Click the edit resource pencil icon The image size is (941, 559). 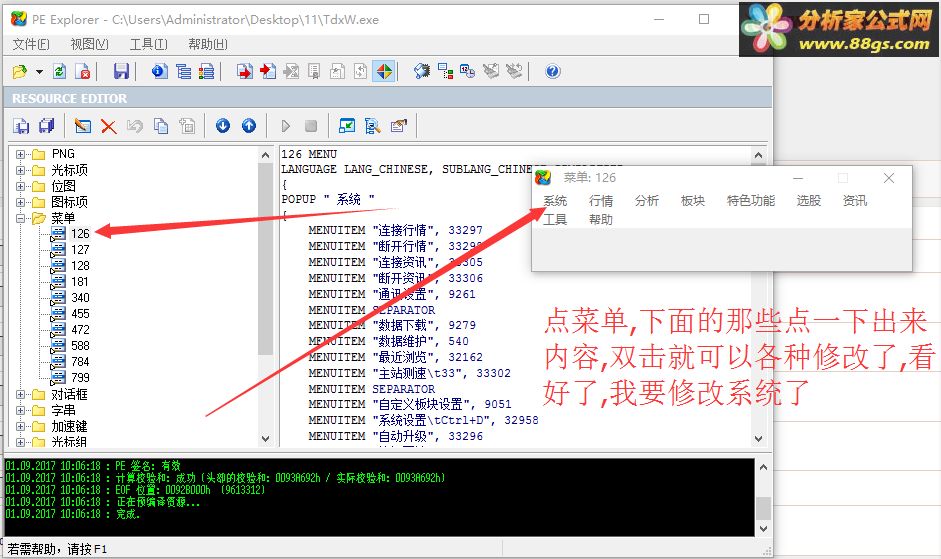click(82, 126)
